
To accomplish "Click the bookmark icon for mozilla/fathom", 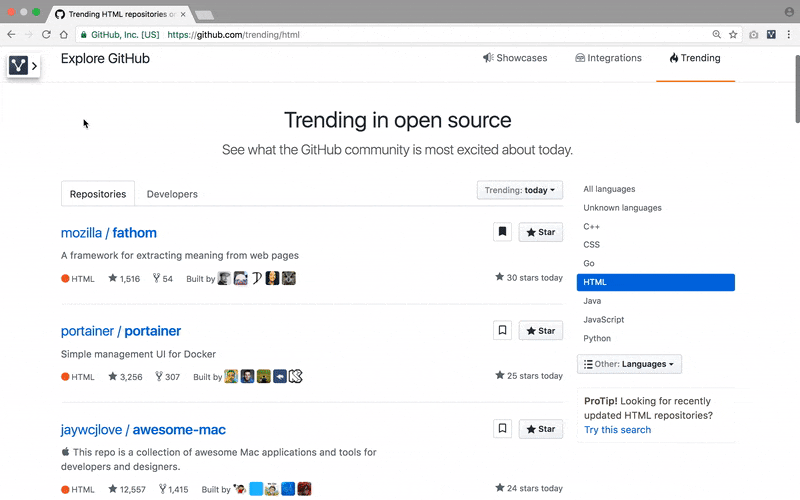I will click(502, 232).
